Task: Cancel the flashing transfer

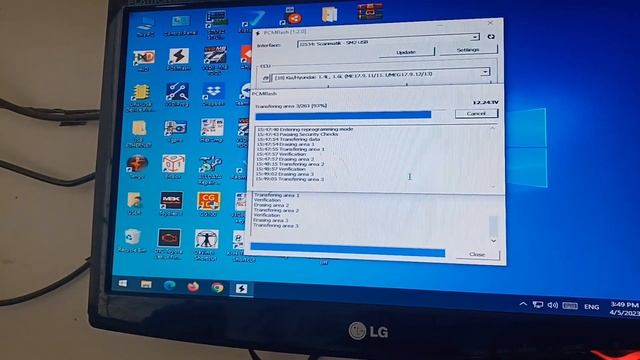Action: 476,113
